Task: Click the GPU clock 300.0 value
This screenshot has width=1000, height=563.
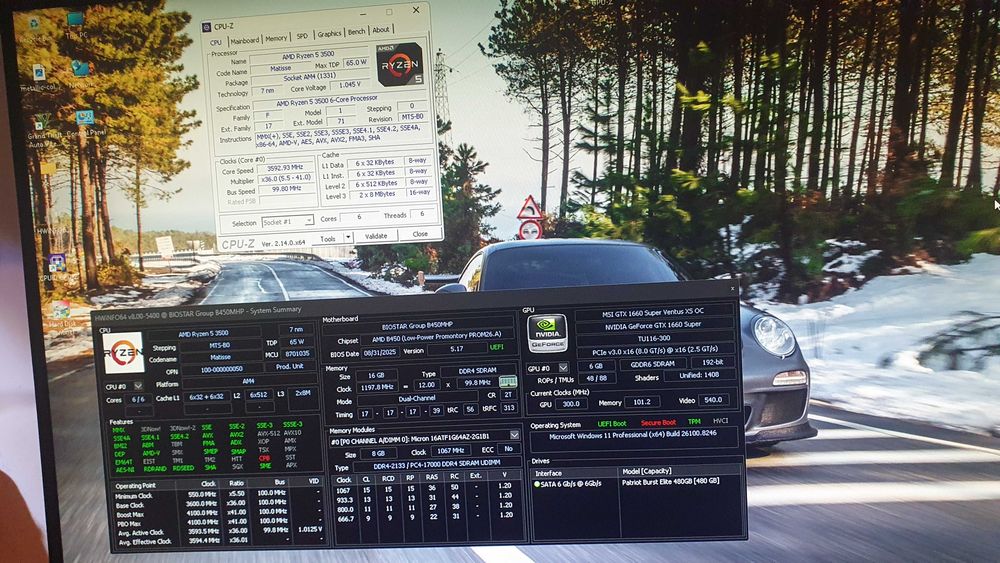Action: pyautogui.click(x=571, y=404)
